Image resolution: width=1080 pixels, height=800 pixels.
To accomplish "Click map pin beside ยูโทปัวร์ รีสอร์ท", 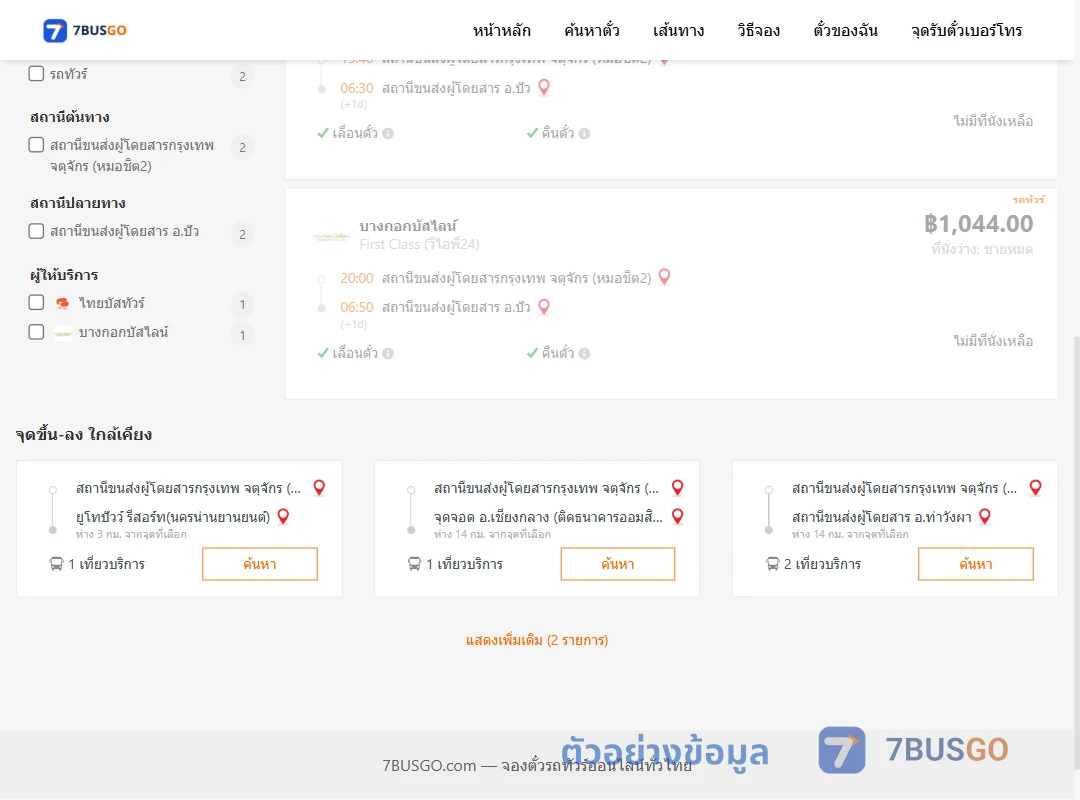I will pyautogui.click(x=283, y=517).
